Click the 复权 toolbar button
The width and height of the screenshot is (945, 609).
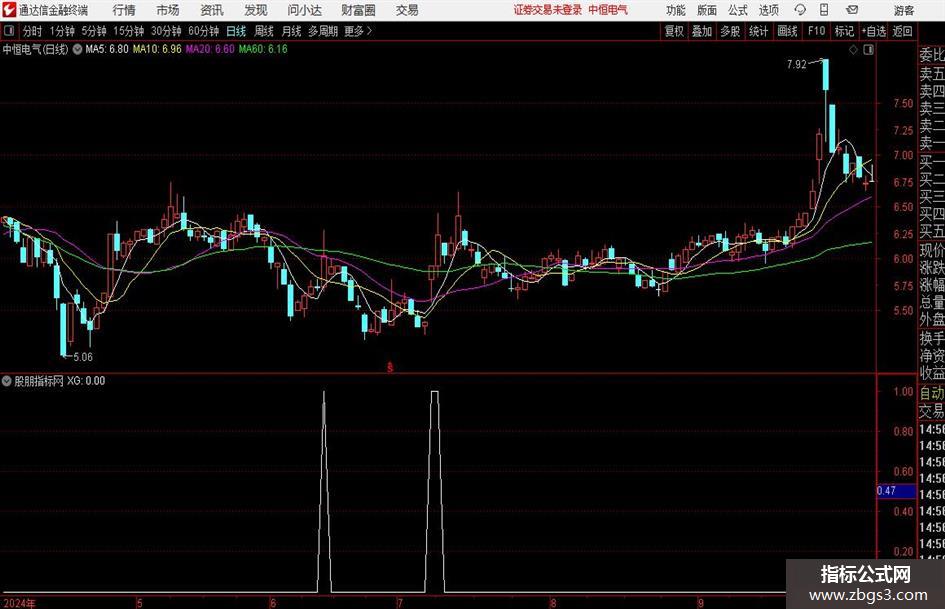[674, 31]
